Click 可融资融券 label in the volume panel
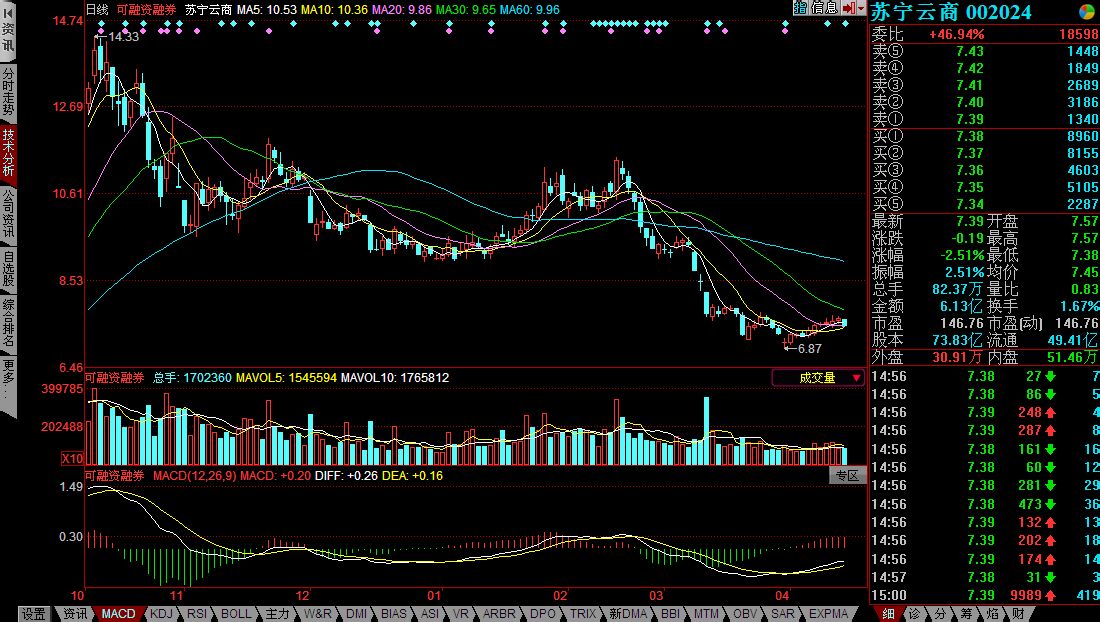Image resolution: width=1100 pixels, height=622 pixels. [114, 378]
